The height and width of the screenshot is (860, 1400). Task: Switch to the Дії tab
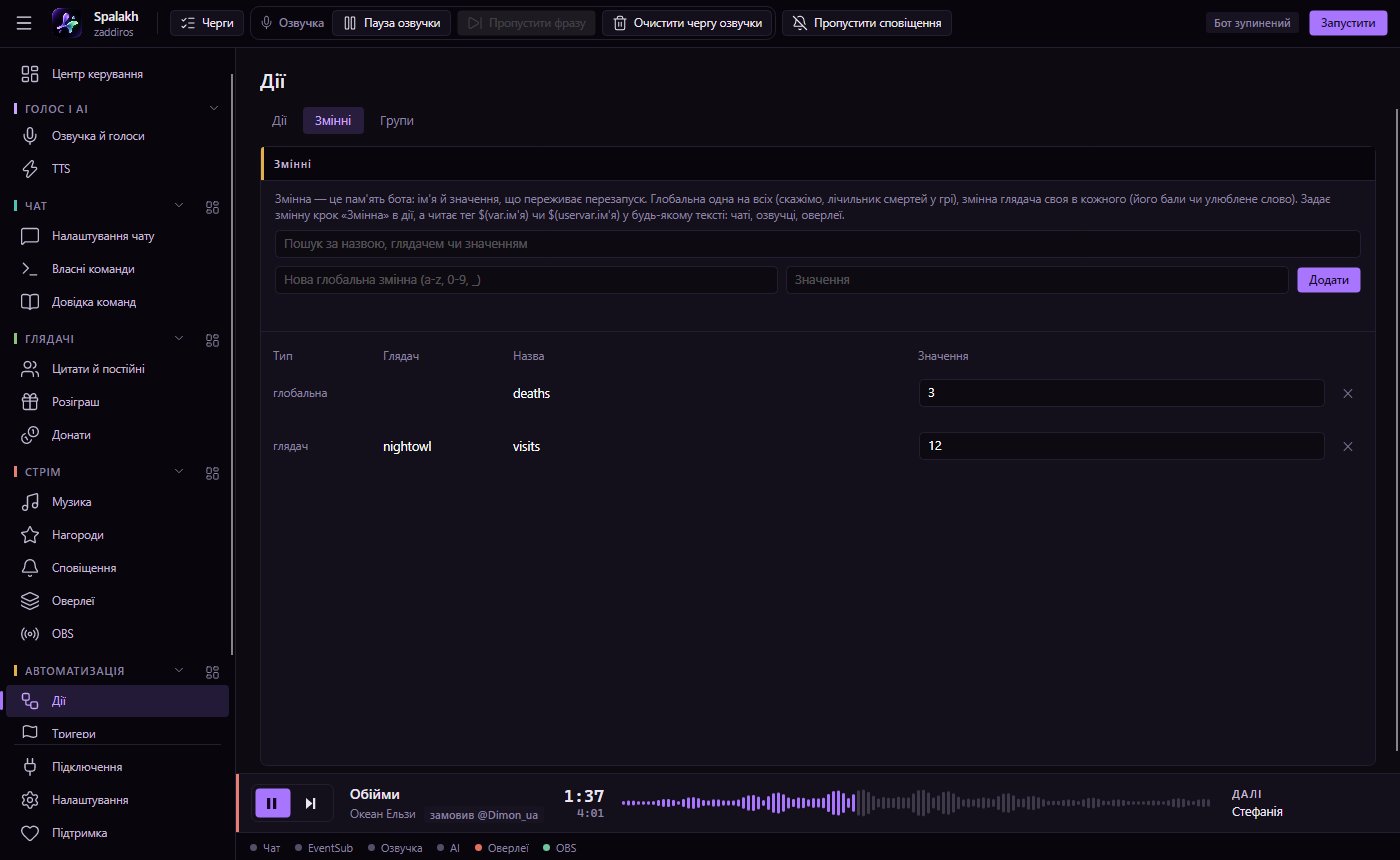pyautogui.click(x=279, y=121)
